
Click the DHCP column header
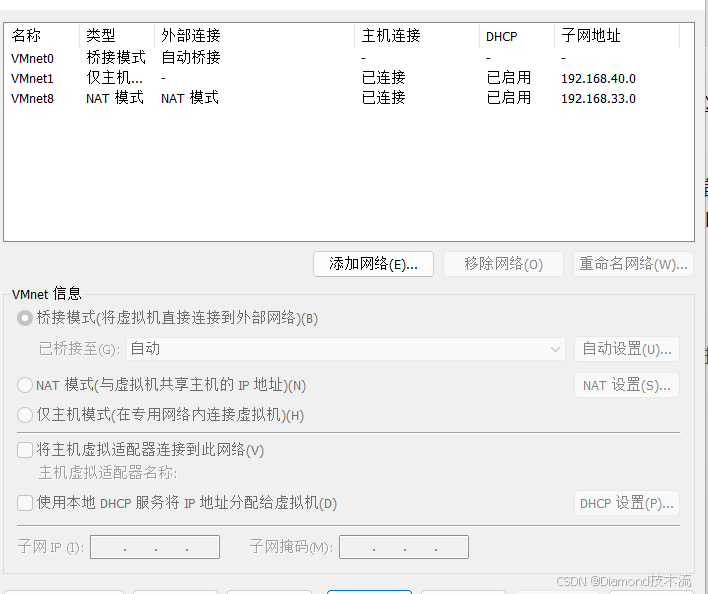pos(517,36)
